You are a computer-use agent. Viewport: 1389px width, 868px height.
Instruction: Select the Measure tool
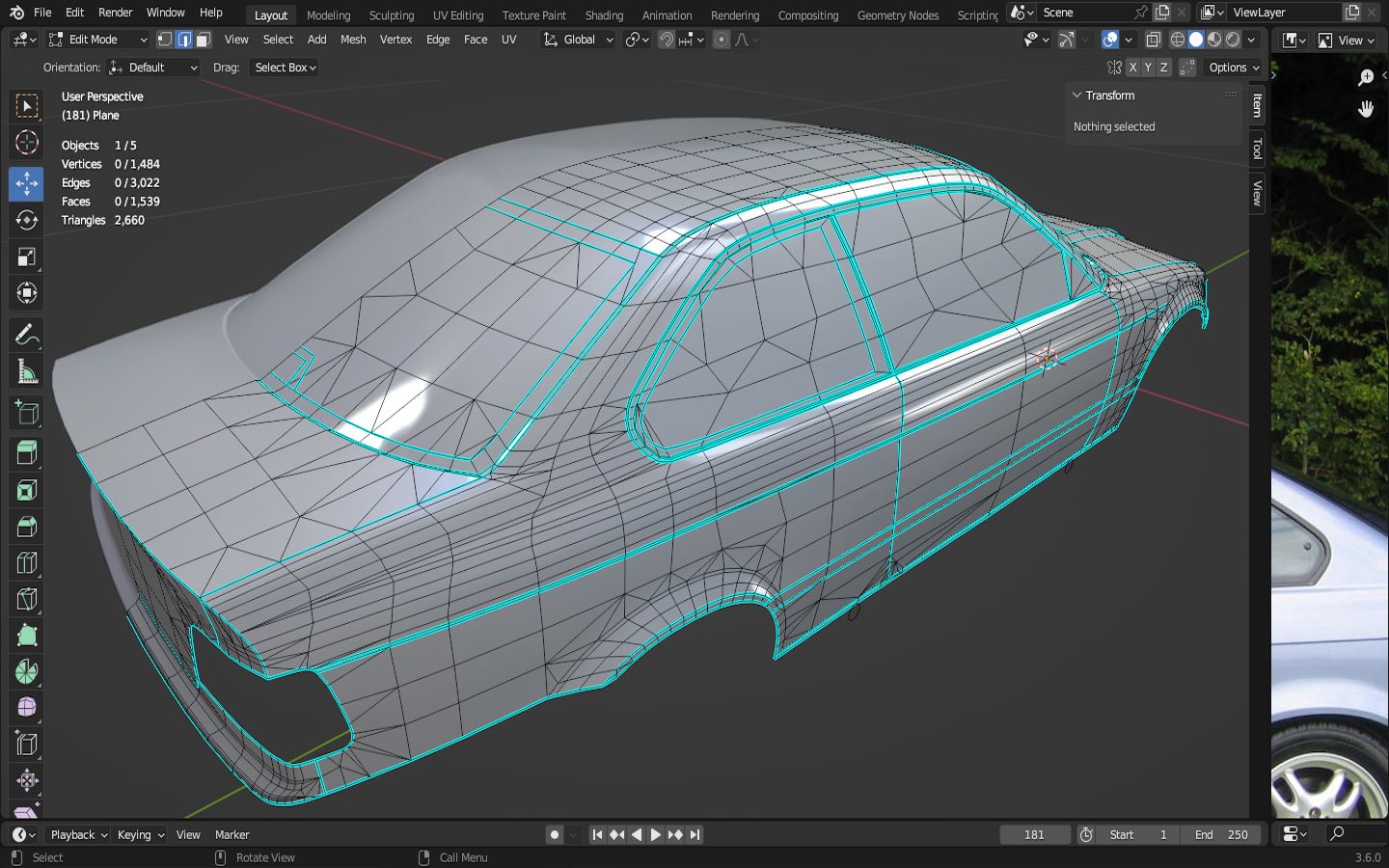[x=26, y=372]
